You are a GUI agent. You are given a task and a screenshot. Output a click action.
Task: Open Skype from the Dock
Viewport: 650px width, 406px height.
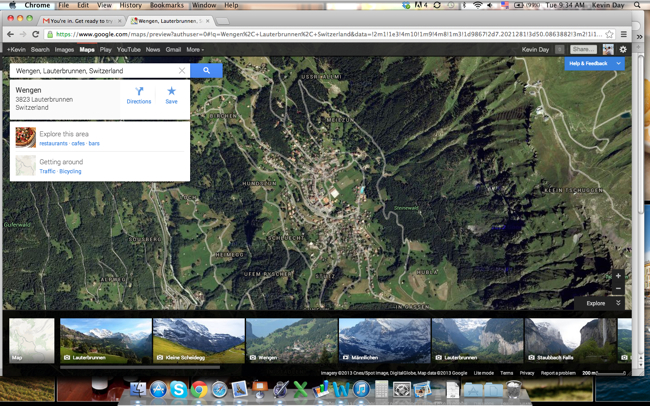179,390
